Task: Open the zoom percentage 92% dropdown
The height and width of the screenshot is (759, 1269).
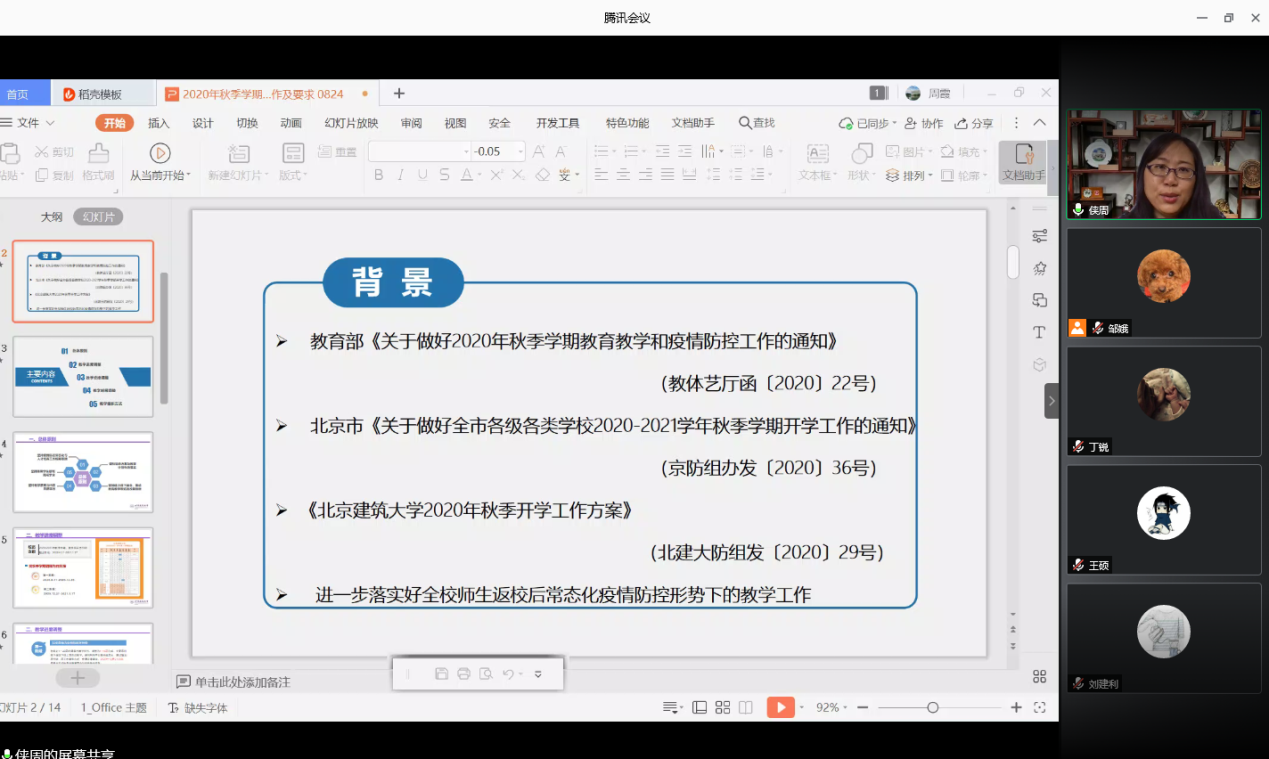Action: point(832,707)
